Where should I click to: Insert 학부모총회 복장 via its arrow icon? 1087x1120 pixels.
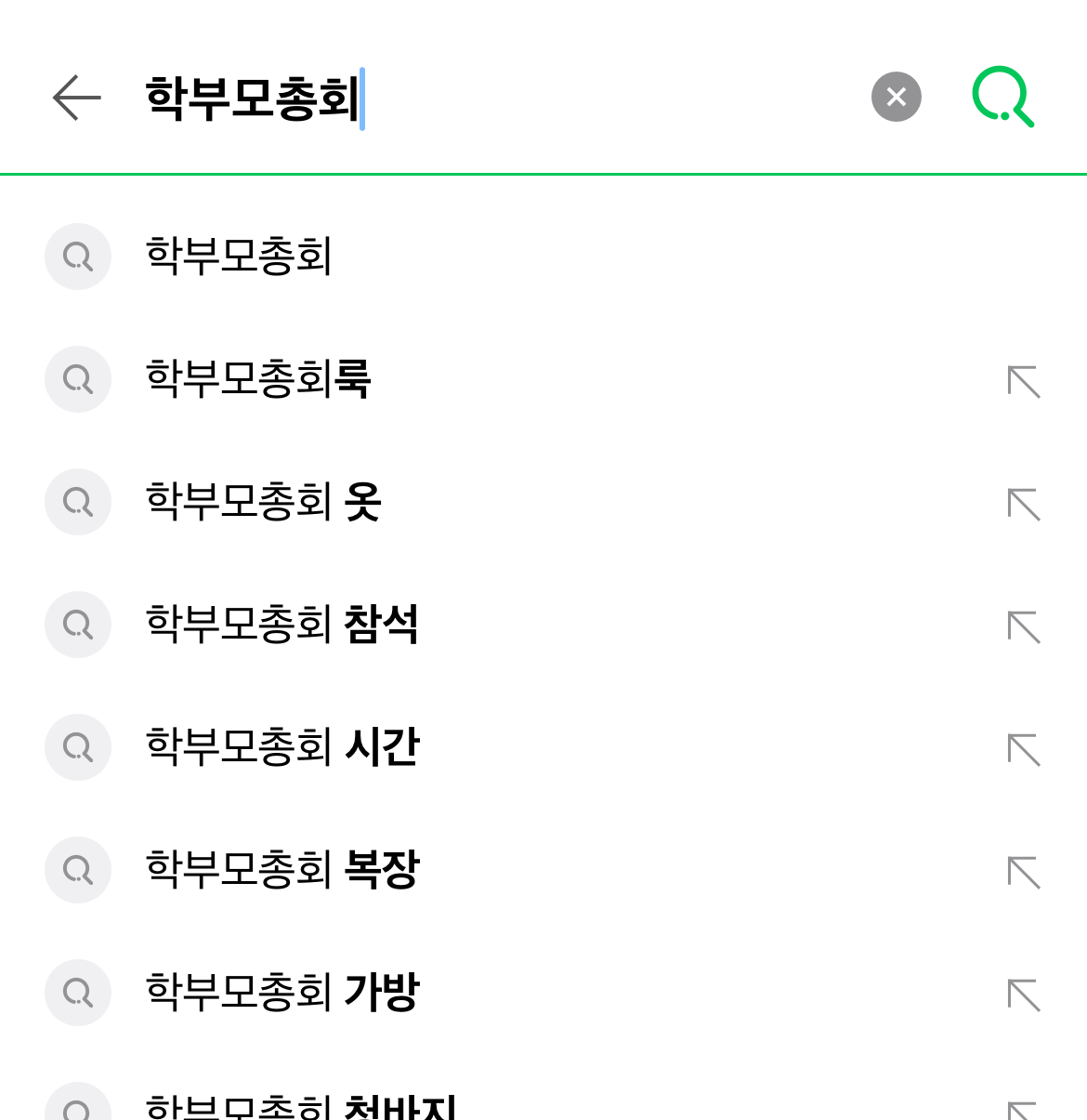click(1024, 873)
